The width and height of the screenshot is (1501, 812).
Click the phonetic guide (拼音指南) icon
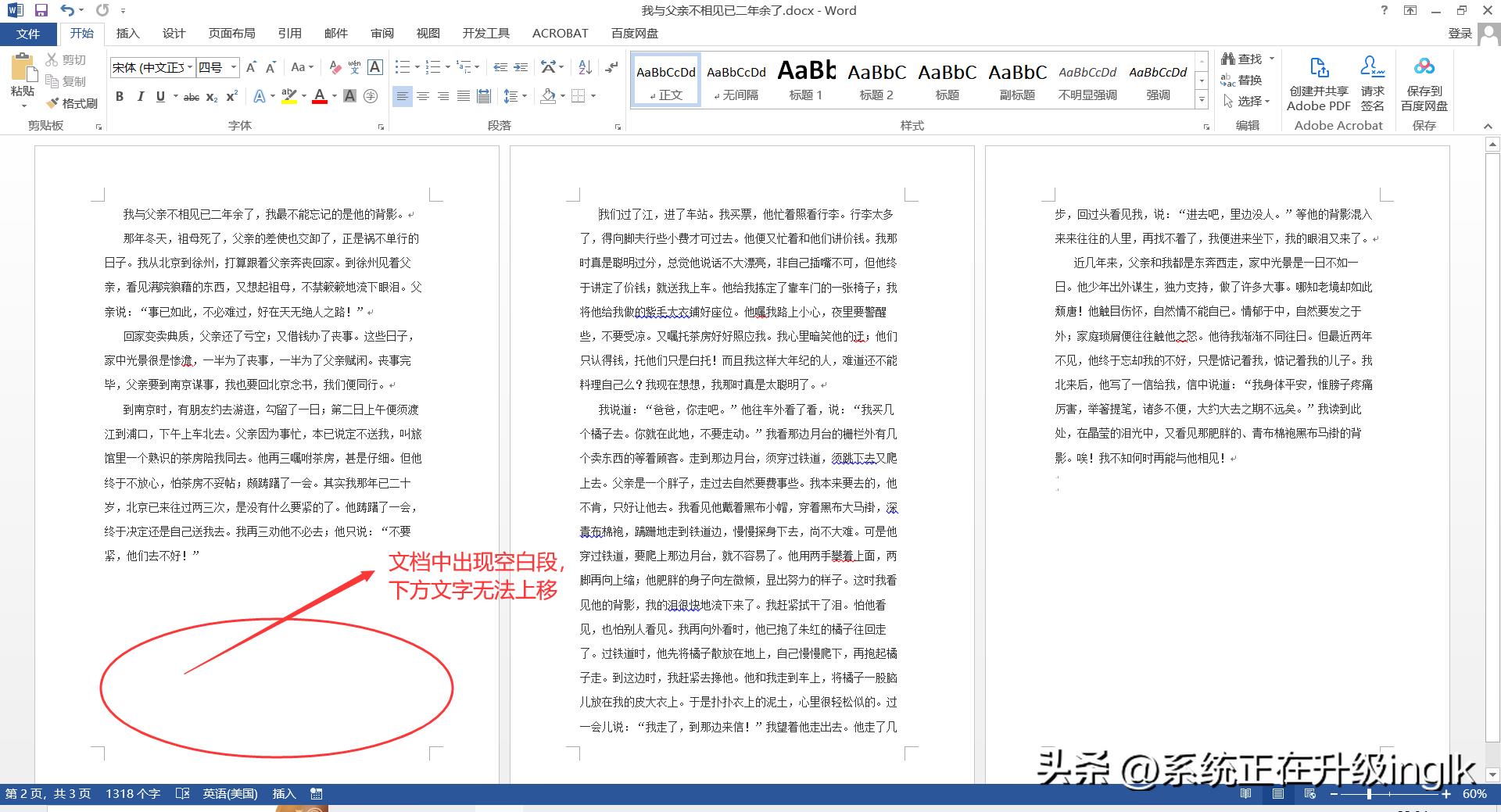pyautogui.click(x=354, y=68)
